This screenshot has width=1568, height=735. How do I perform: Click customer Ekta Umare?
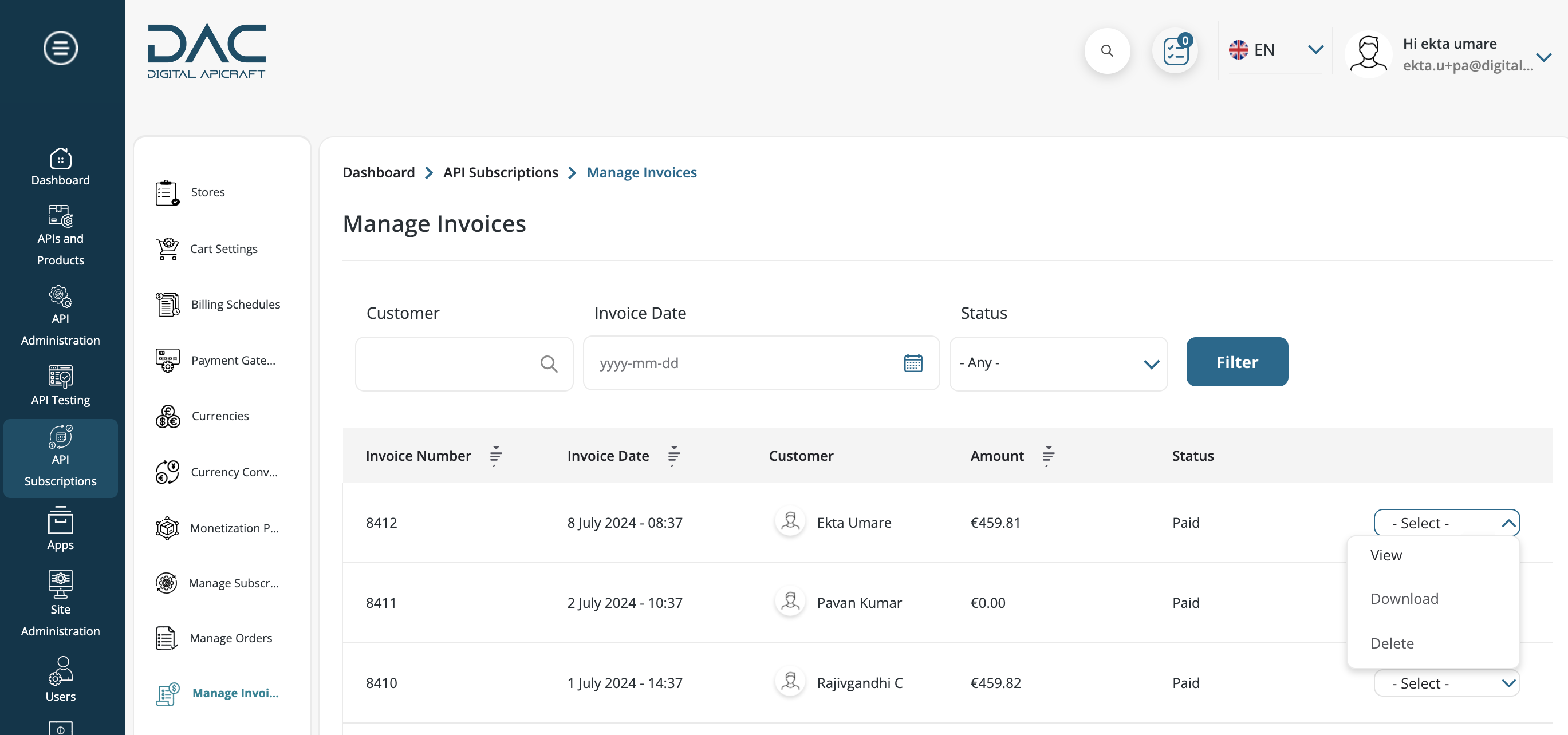pyautogui.click(x=854, y=523)
